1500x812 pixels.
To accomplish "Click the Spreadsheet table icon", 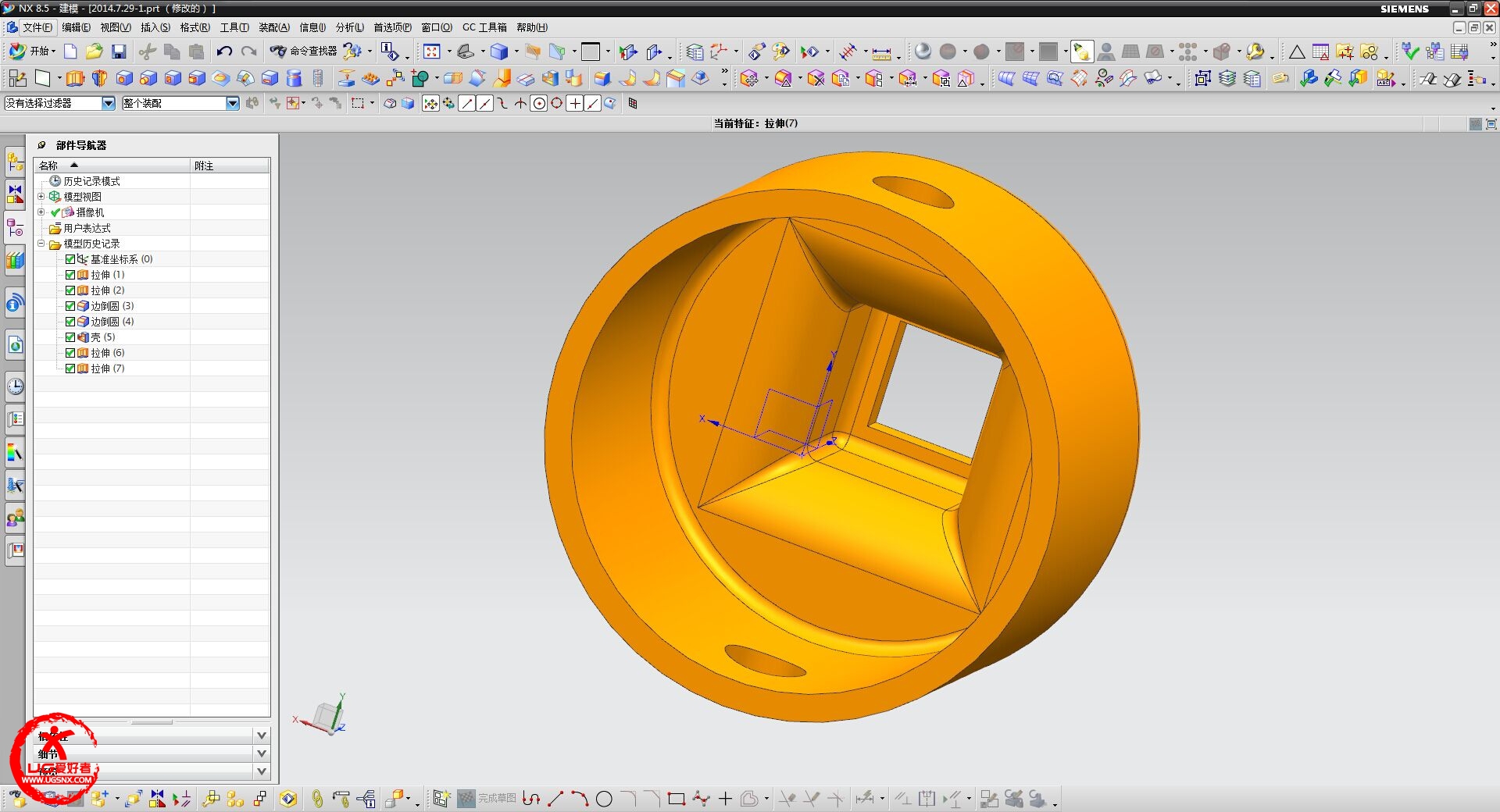I will [1321, 52].
